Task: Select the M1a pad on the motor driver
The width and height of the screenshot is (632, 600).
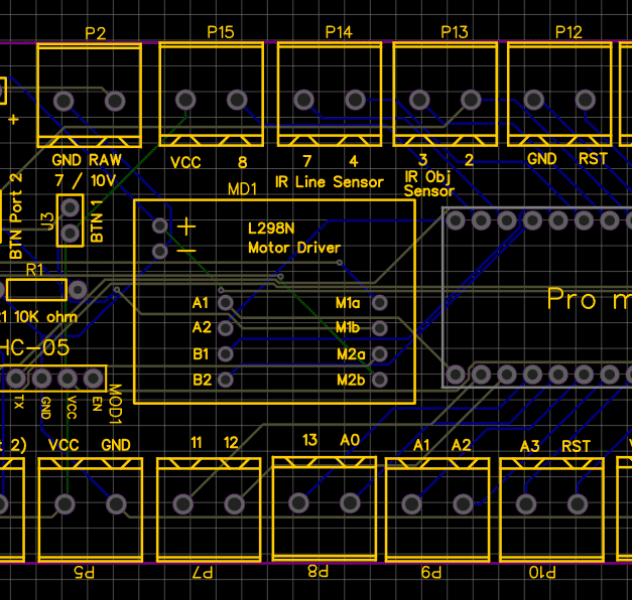Action: tap(380, 303)
